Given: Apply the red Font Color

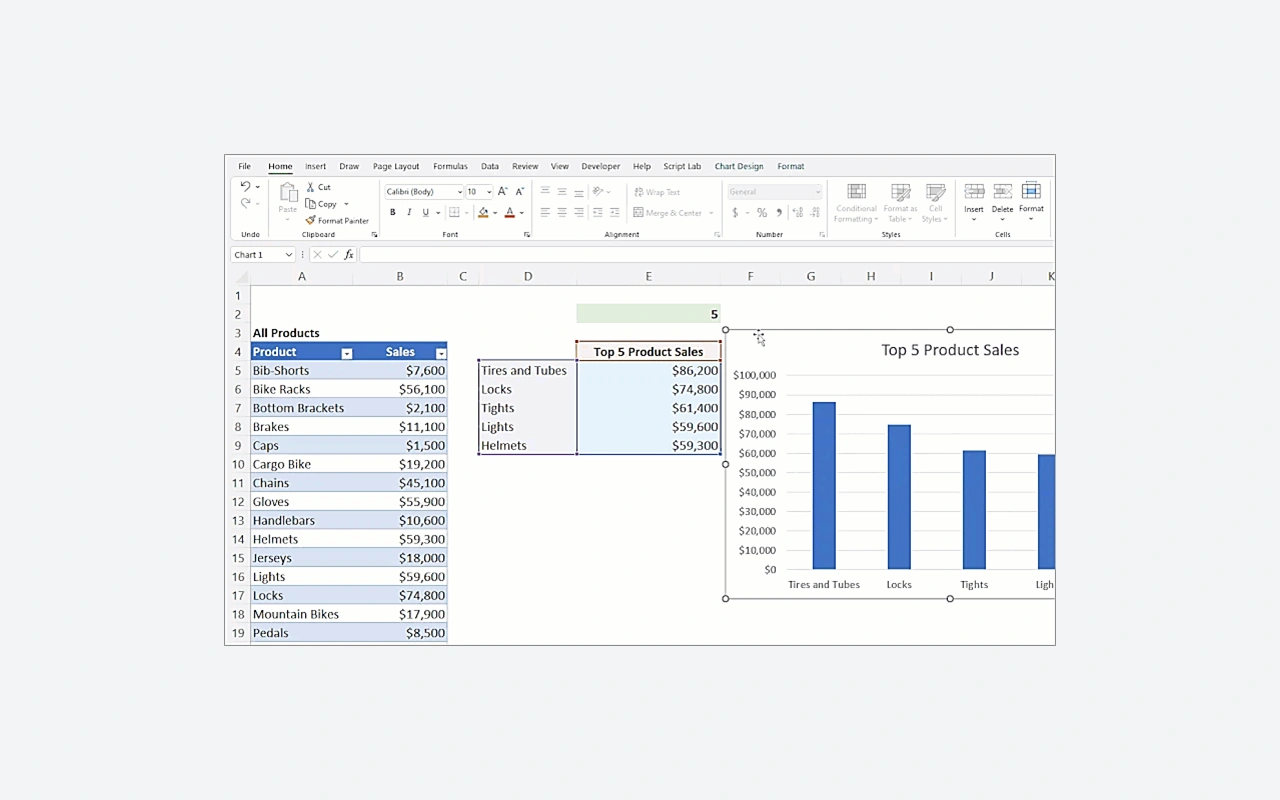Looking at the screenshot, I should pyautogui.click(x=509, y=212).
